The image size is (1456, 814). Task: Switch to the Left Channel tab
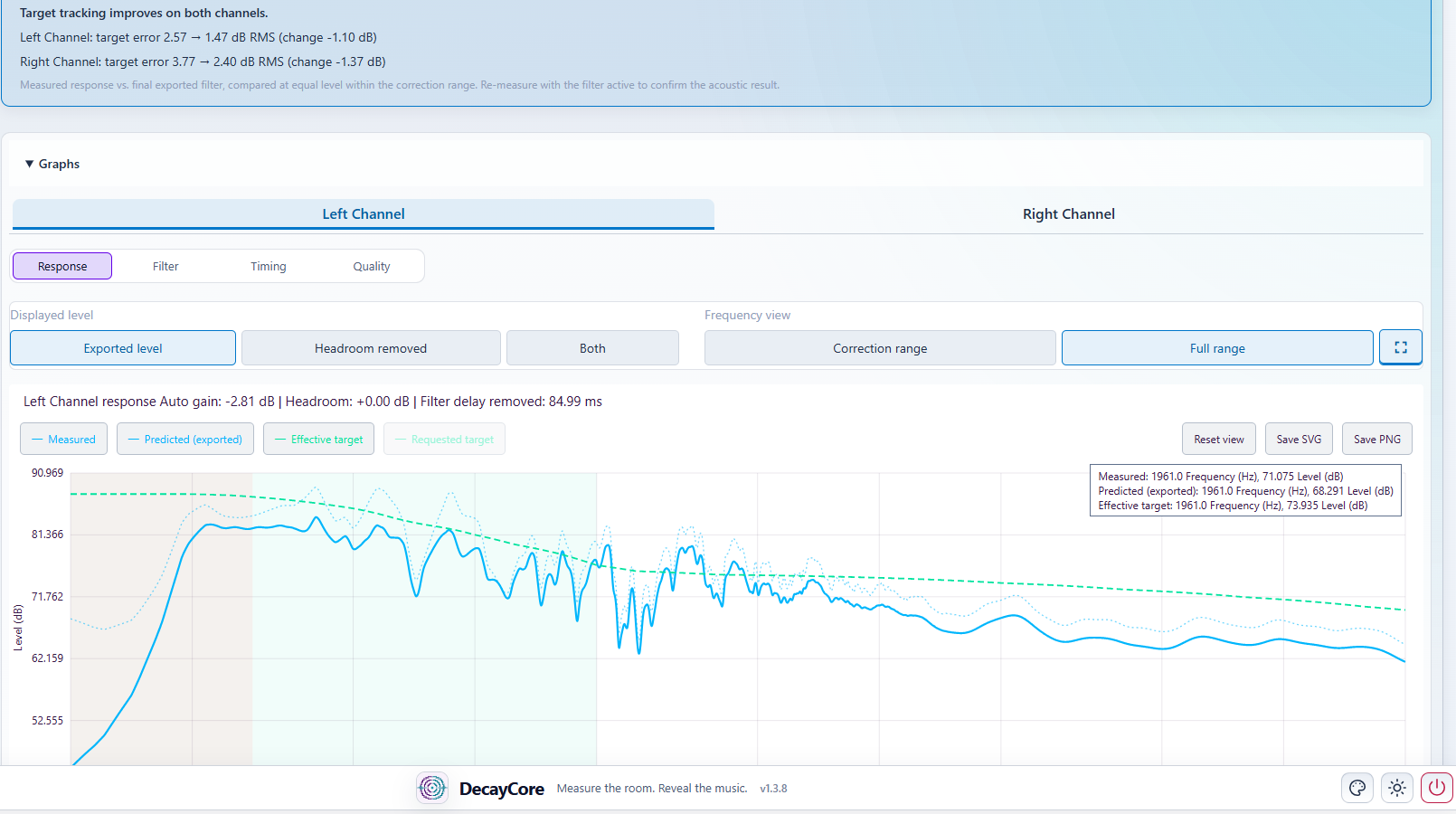point(363,214)
